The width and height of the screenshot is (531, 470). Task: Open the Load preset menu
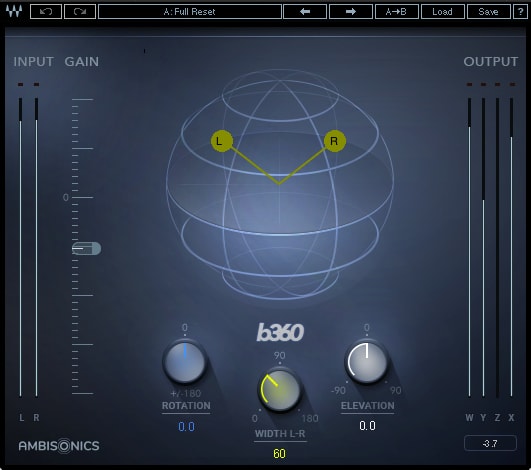[442, 12]
